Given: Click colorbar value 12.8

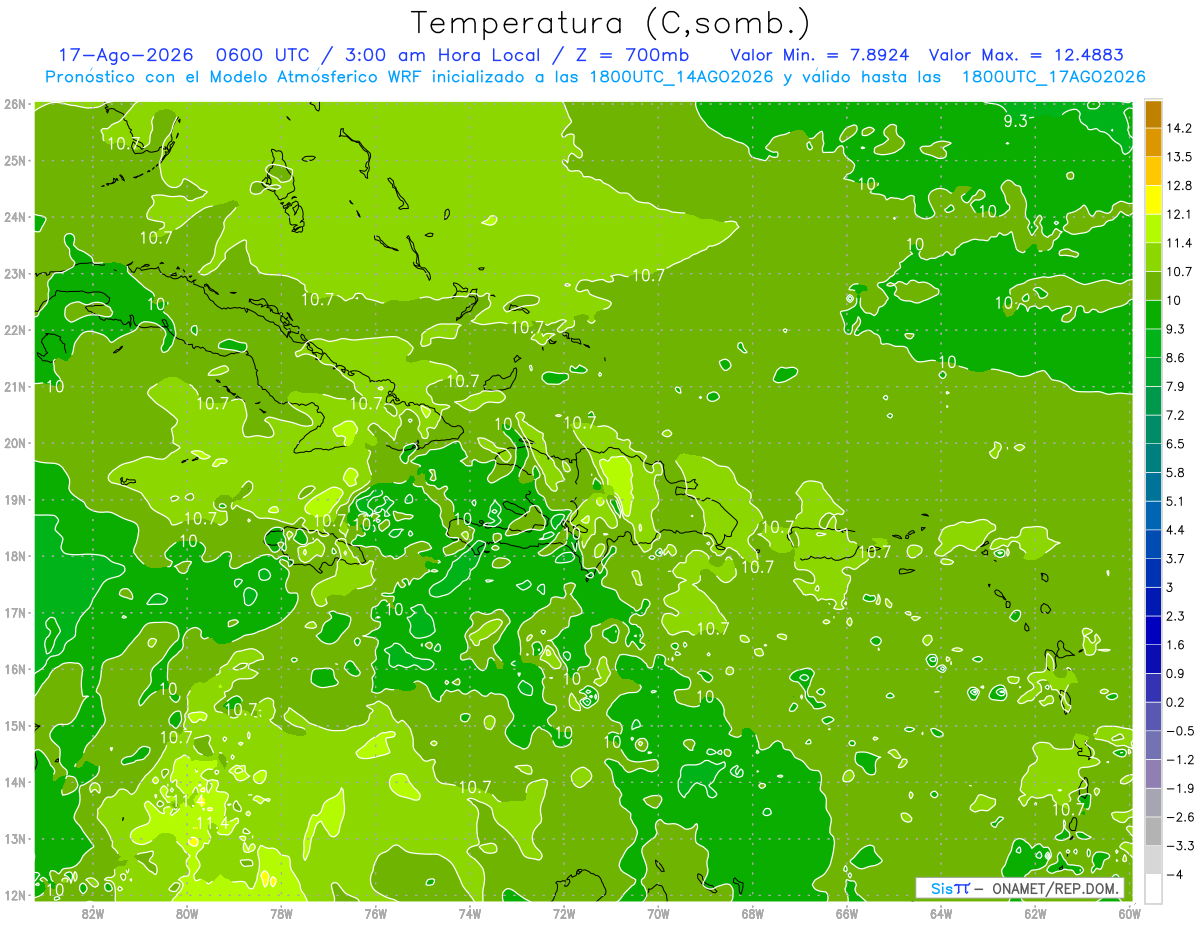Looking at the screenshot, I should click(x=1179, y=186).
